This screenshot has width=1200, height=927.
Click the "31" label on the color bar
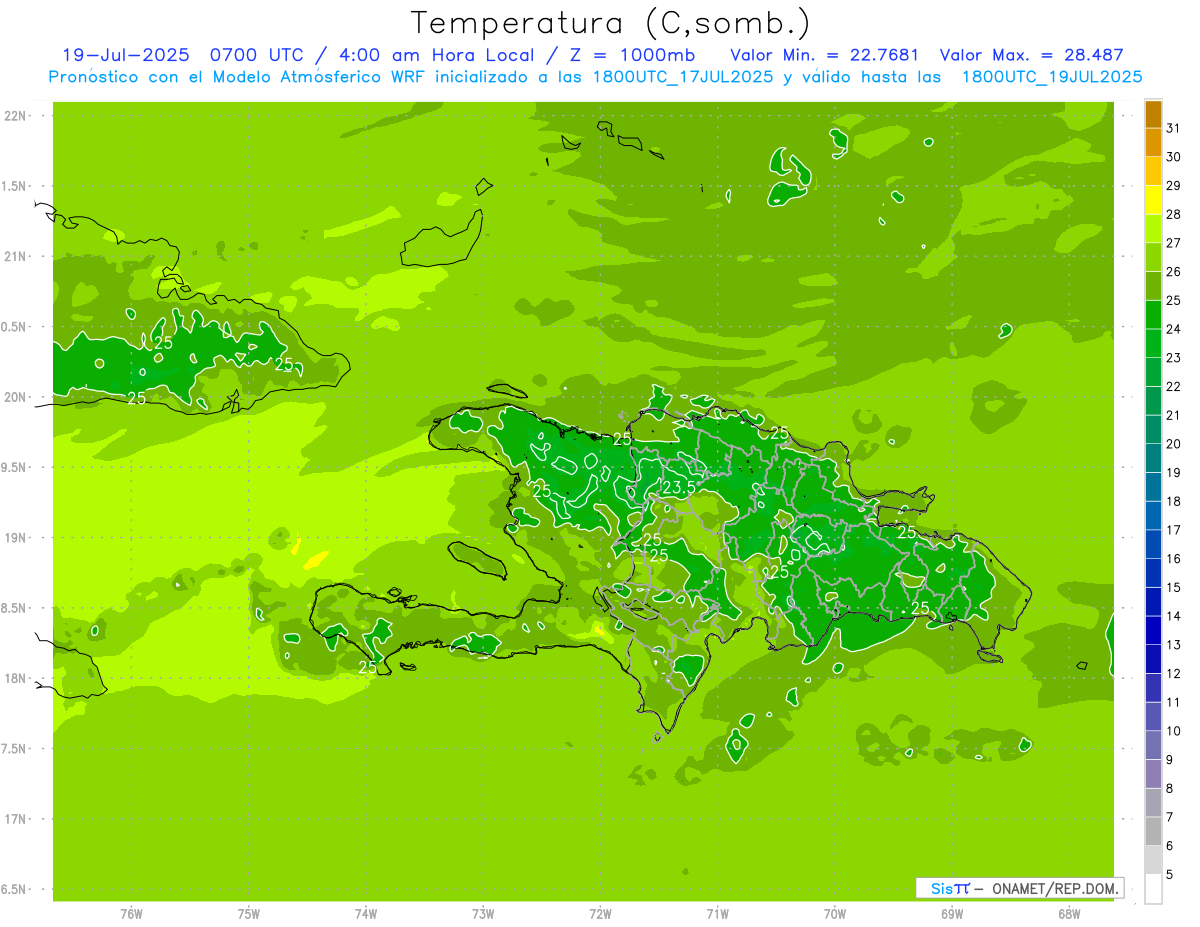[x=1174, y=127]
